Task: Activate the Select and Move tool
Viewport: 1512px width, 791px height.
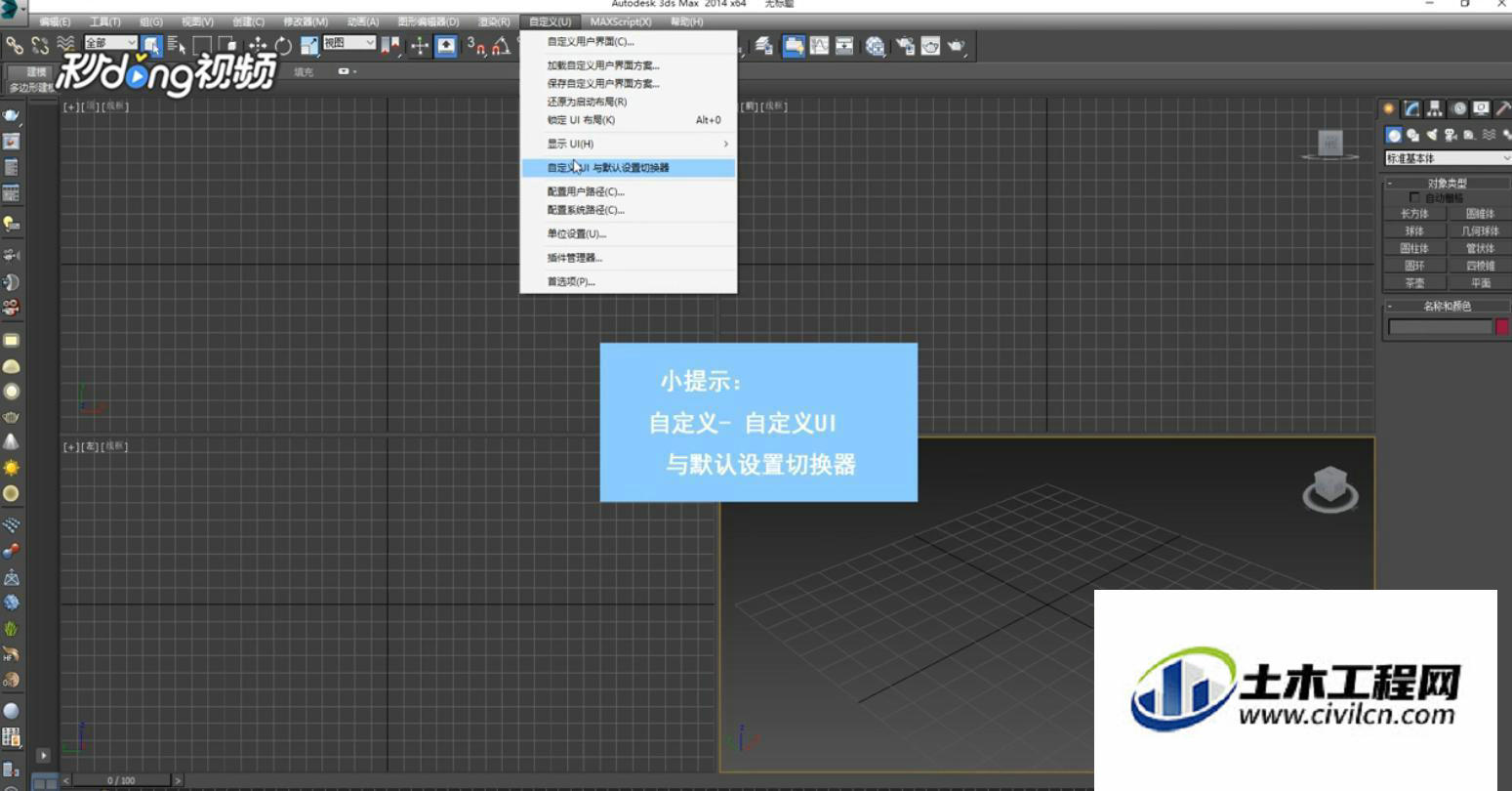Action: pyautogui.click(x=258, y=45)
